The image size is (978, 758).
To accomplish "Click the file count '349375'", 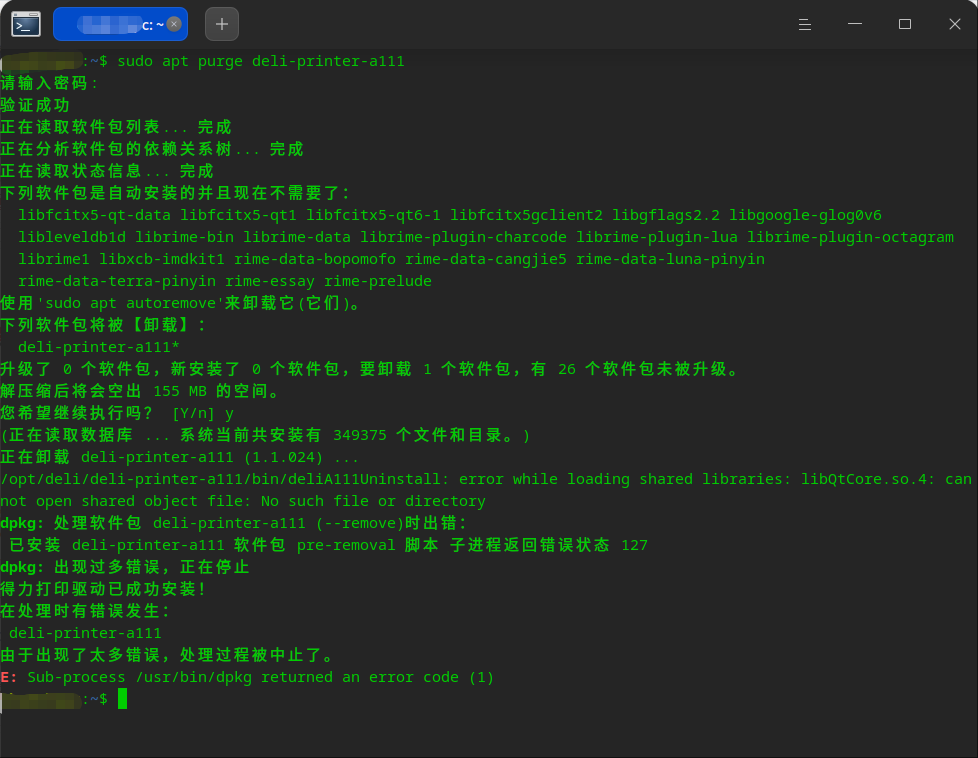I will (360, 435).
